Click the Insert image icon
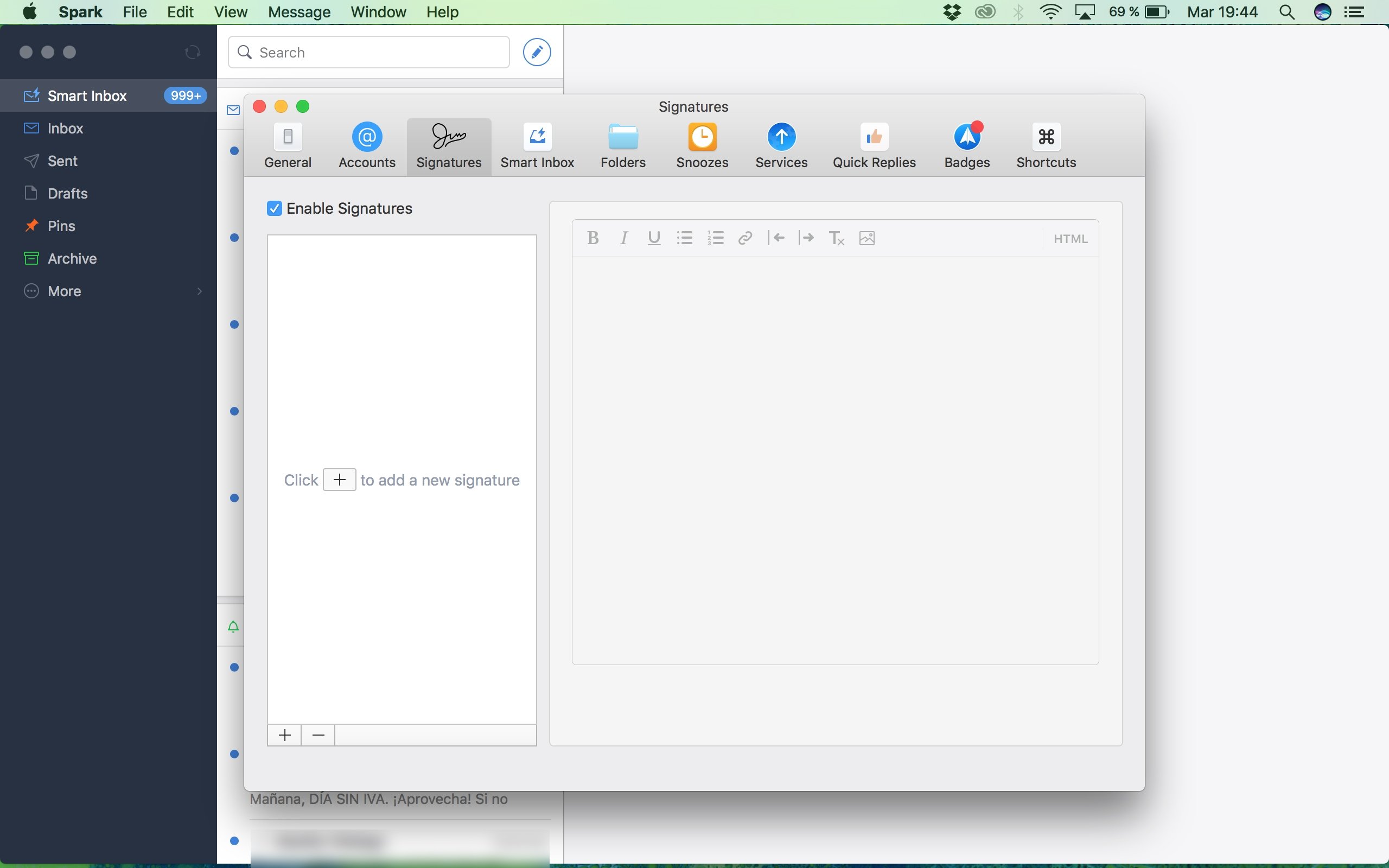Viewport: 1389px width, 868px height. pyautogui.click(x=866, y=237)
